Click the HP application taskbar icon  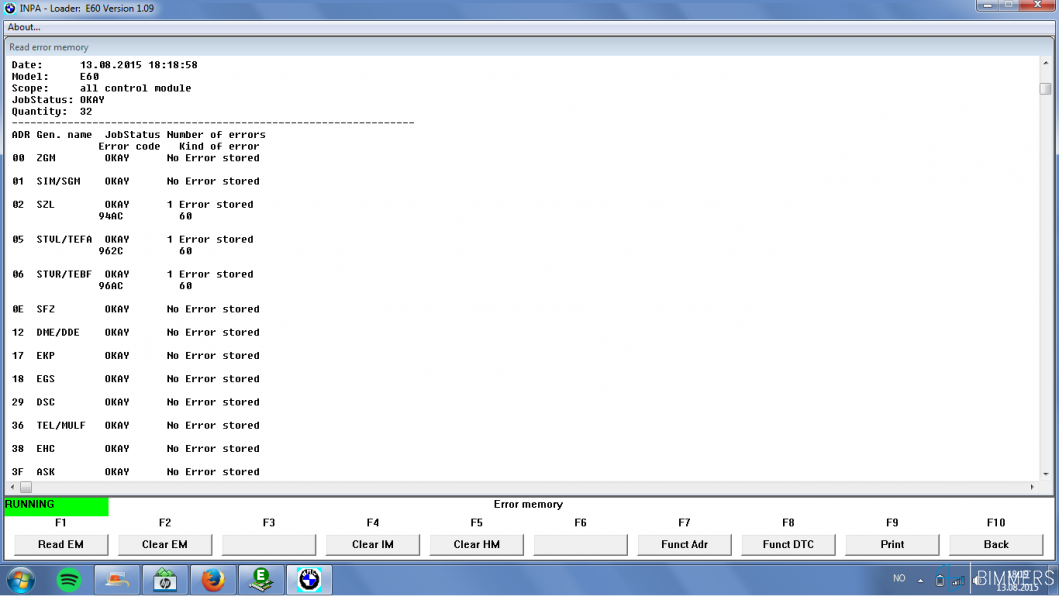(x=165, y=580)
